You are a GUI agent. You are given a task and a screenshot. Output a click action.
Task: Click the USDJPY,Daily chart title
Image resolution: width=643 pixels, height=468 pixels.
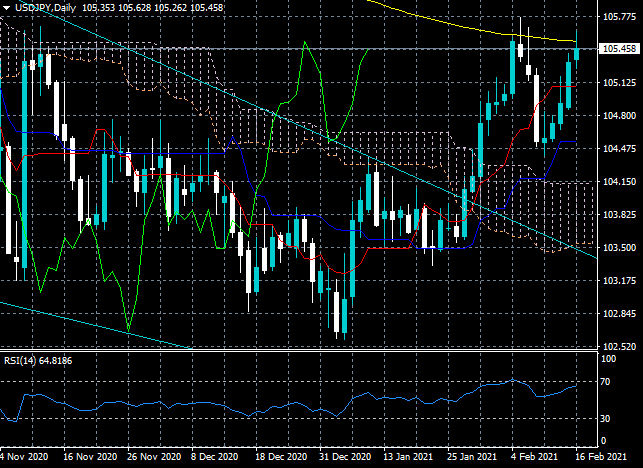click(46, 7)
